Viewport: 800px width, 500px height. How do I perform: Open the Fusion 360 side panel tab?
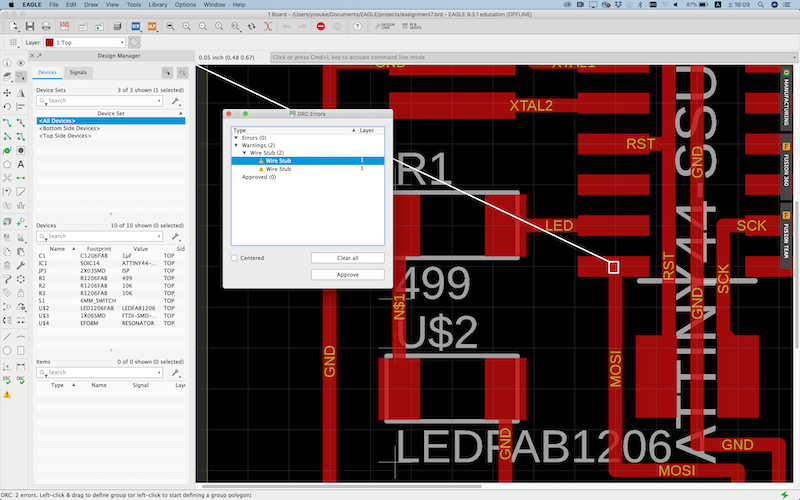pyautogui.click(x=786, y=166)
